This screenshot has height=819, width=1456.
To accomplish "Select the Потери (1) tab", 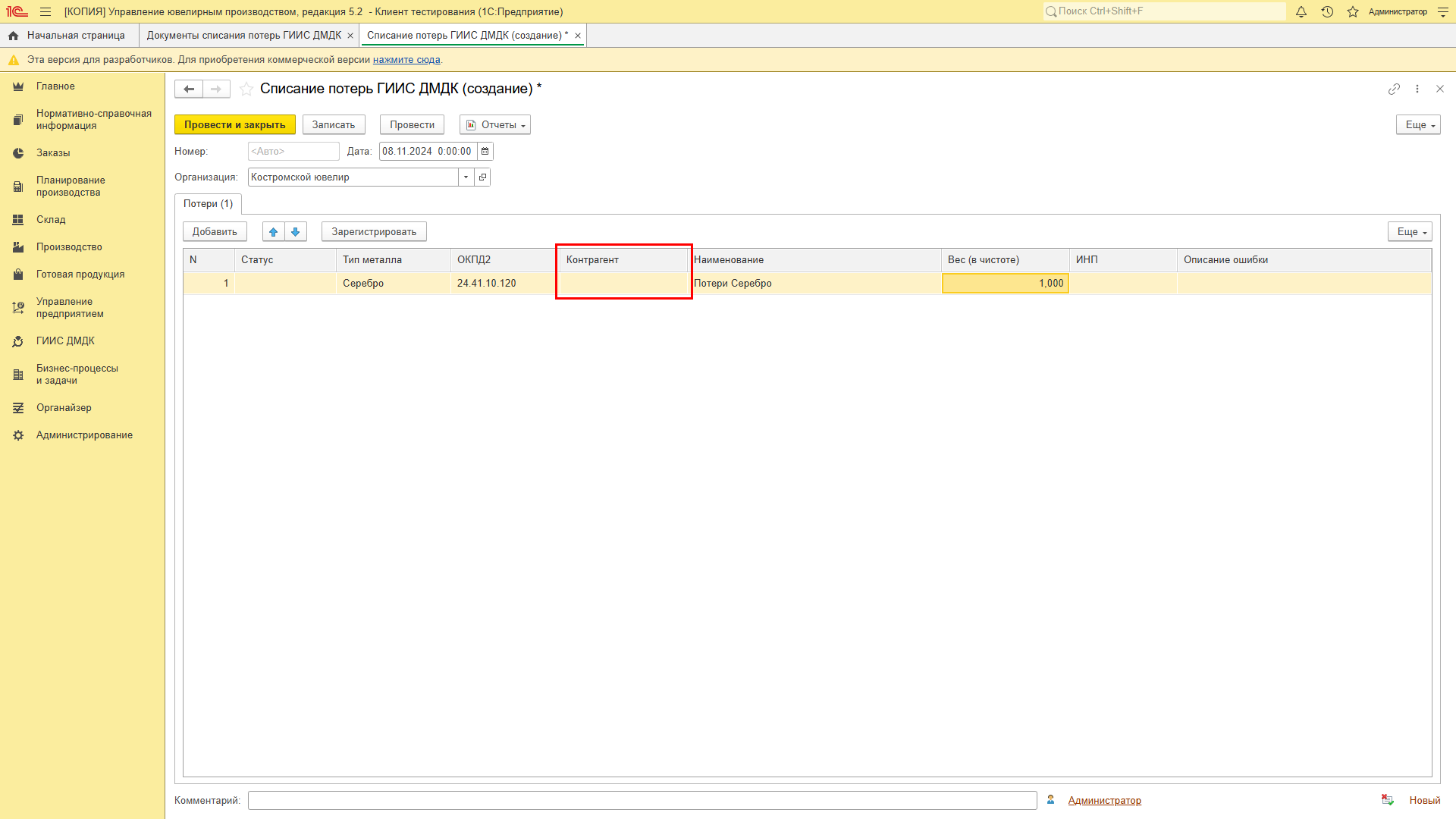I will (209, 204).
